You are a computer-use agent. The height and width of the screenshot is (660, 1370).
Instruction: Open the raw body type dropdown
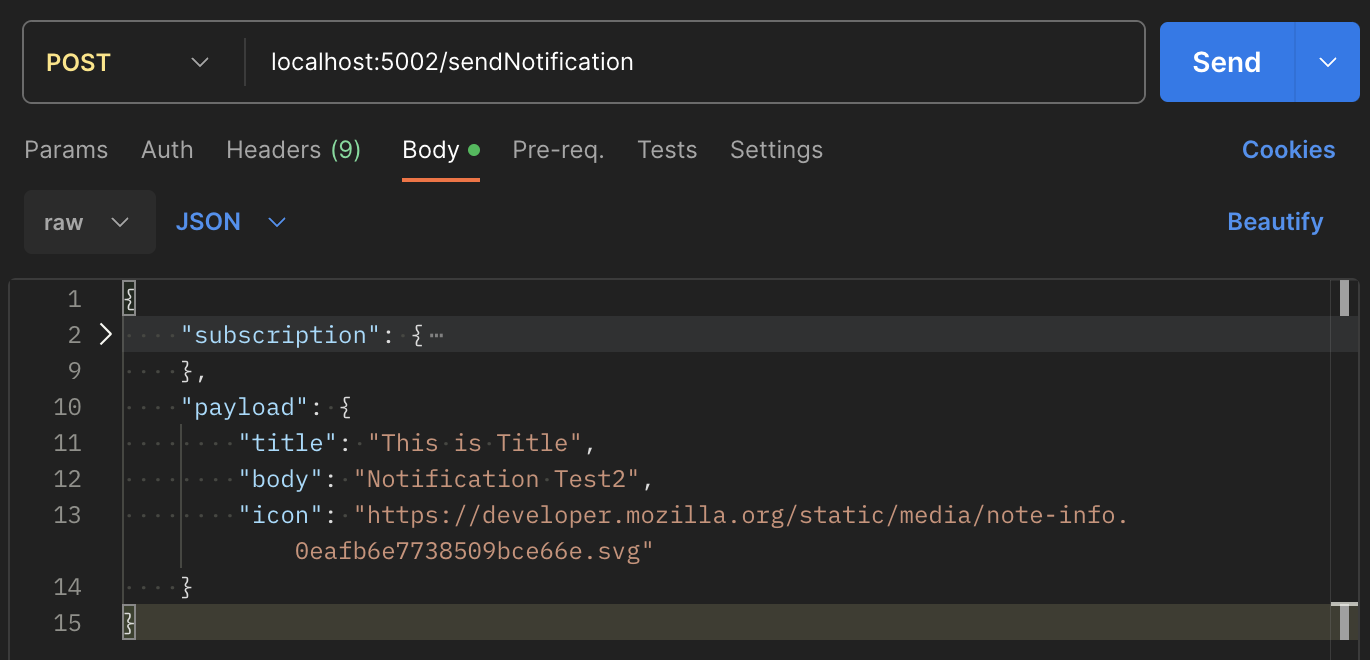click(x=89, y=222)
